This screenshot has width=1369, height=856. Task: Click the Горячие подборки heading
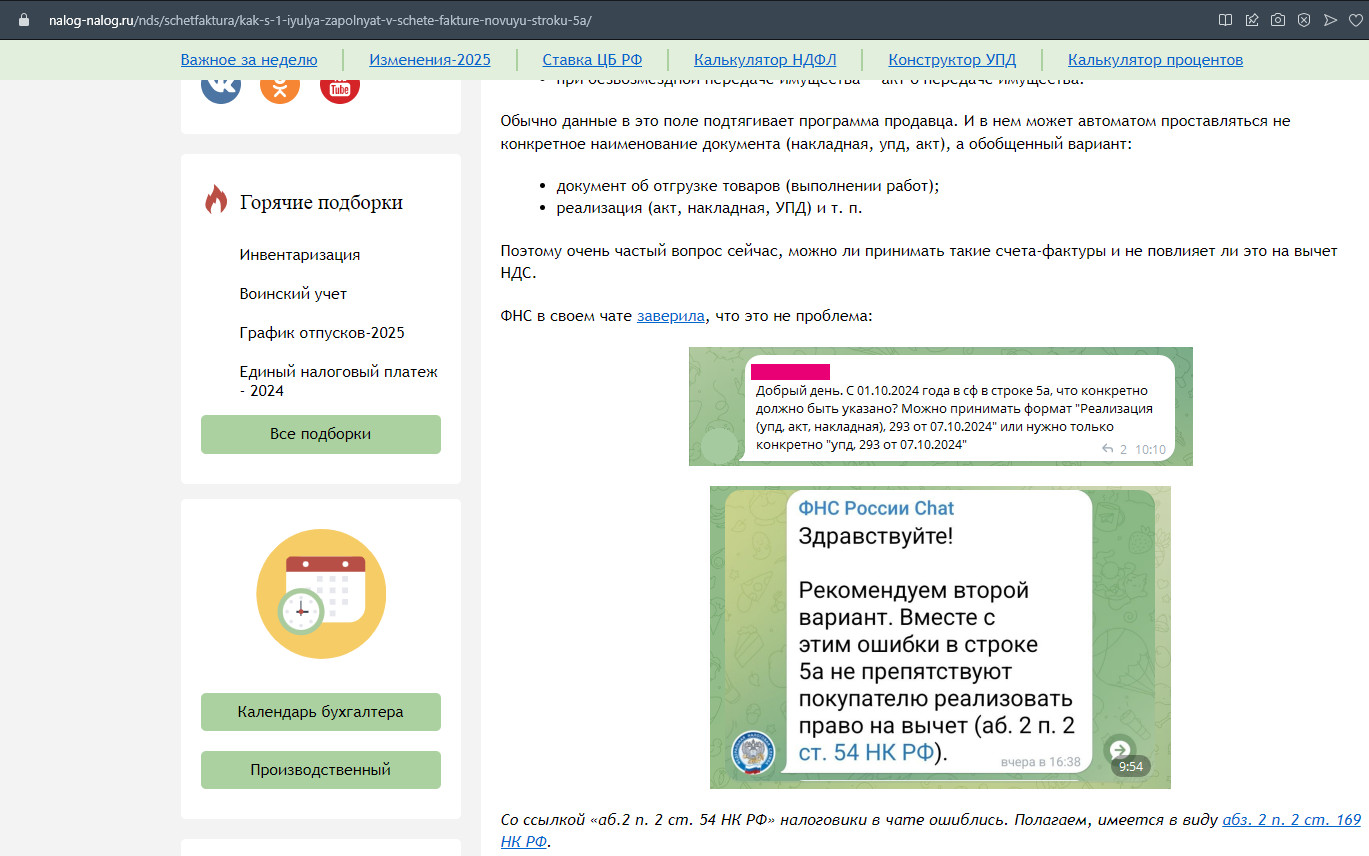pyautogui.click(x=321, y=202)
